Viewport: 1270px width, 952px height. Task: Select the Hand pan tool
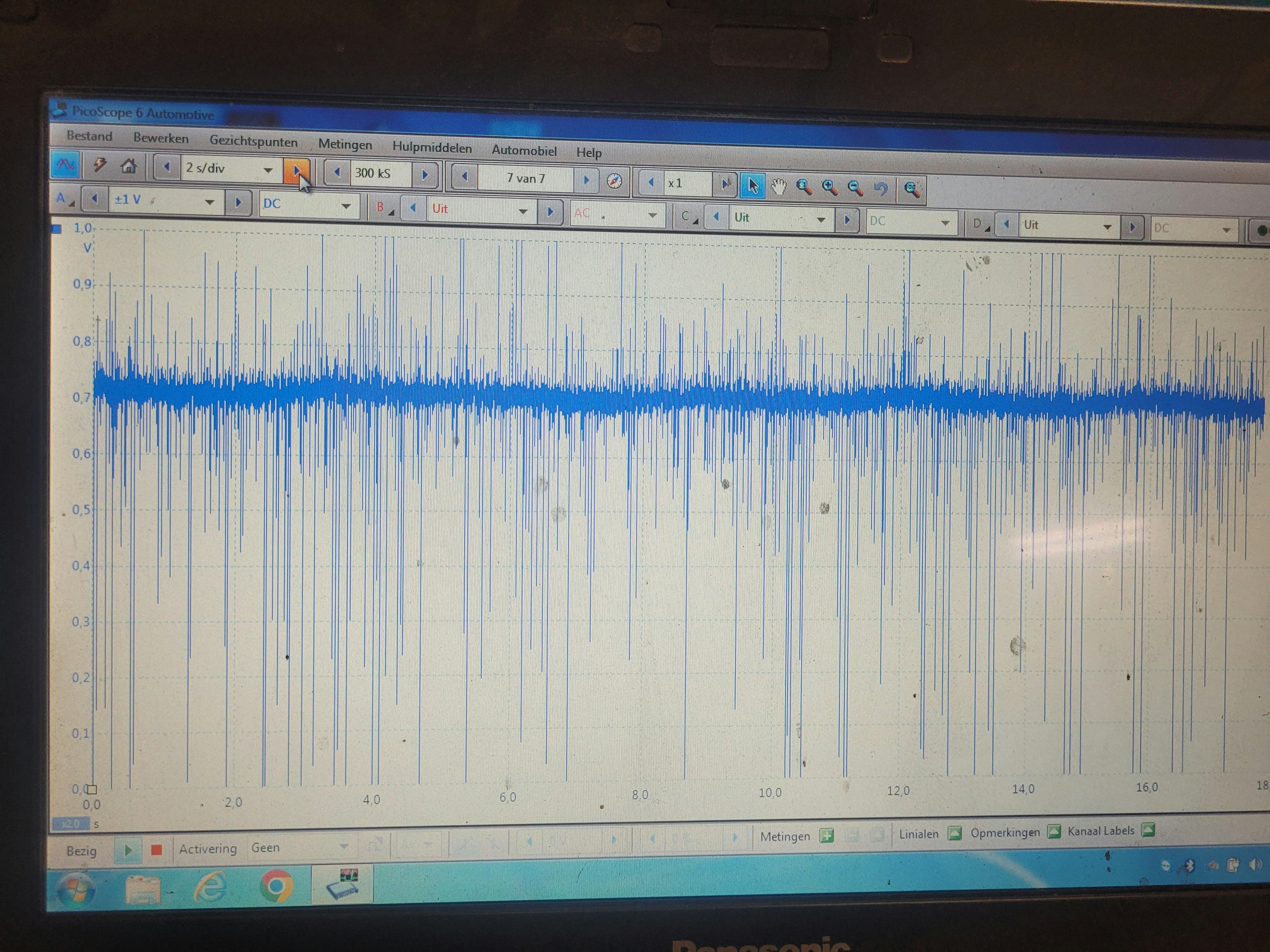click(x=778, y=186)
